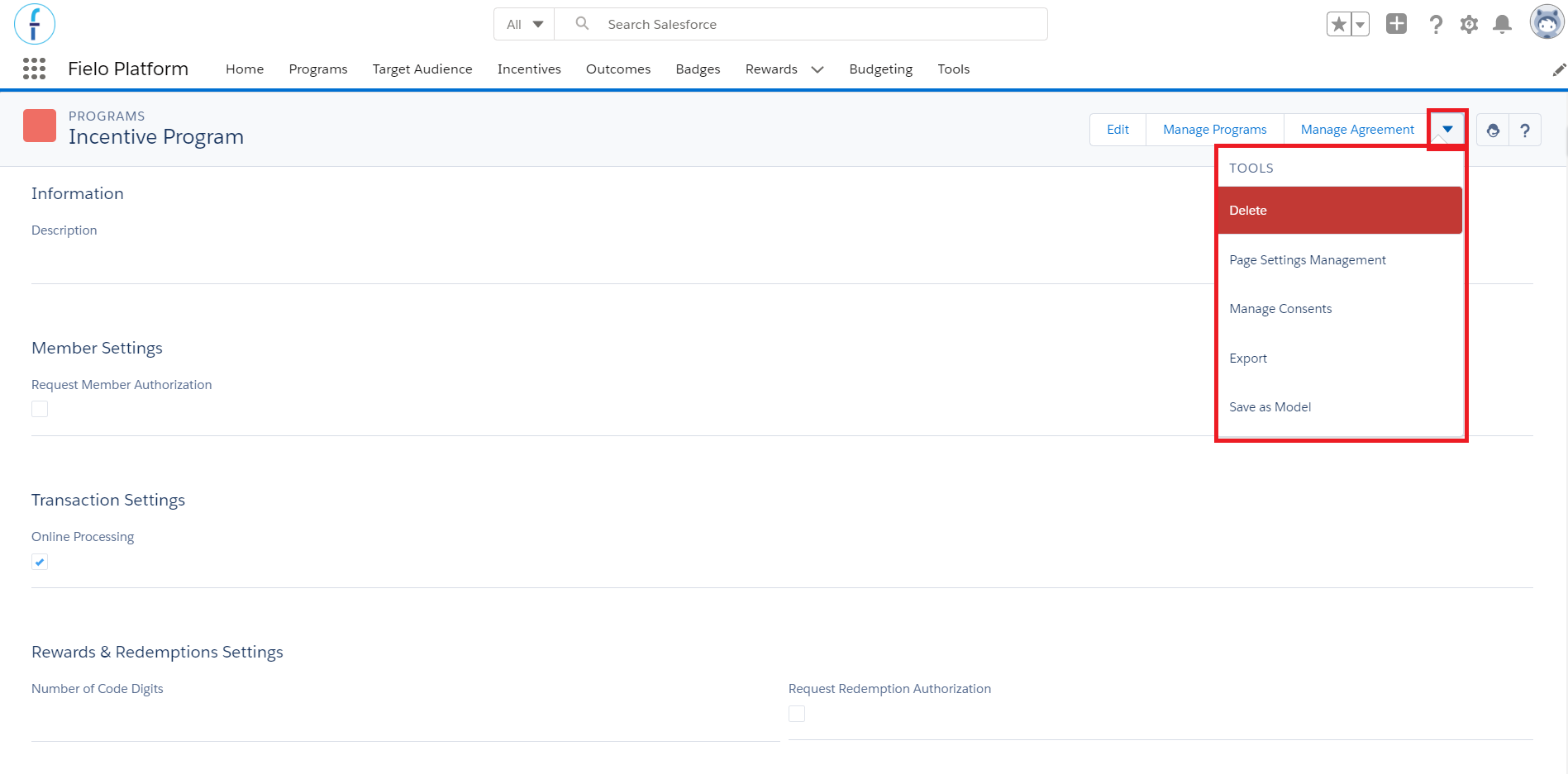1568x774 pixels.
Task: Open user profile avatar
Action: click(x=1547, y=22)
